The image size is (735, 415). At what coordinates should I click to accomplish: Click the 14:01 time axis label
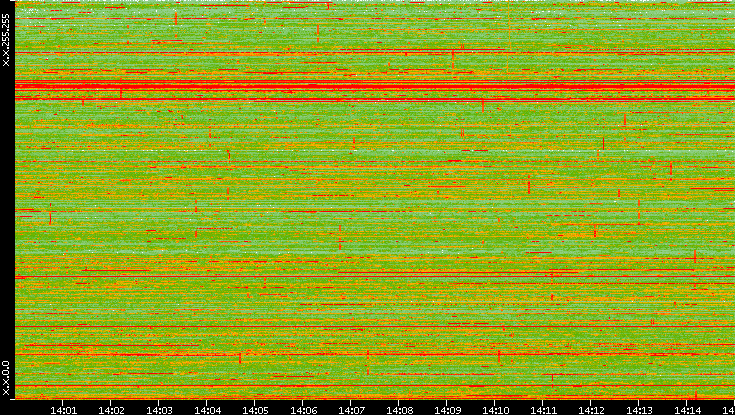click(x=63, y=410)
